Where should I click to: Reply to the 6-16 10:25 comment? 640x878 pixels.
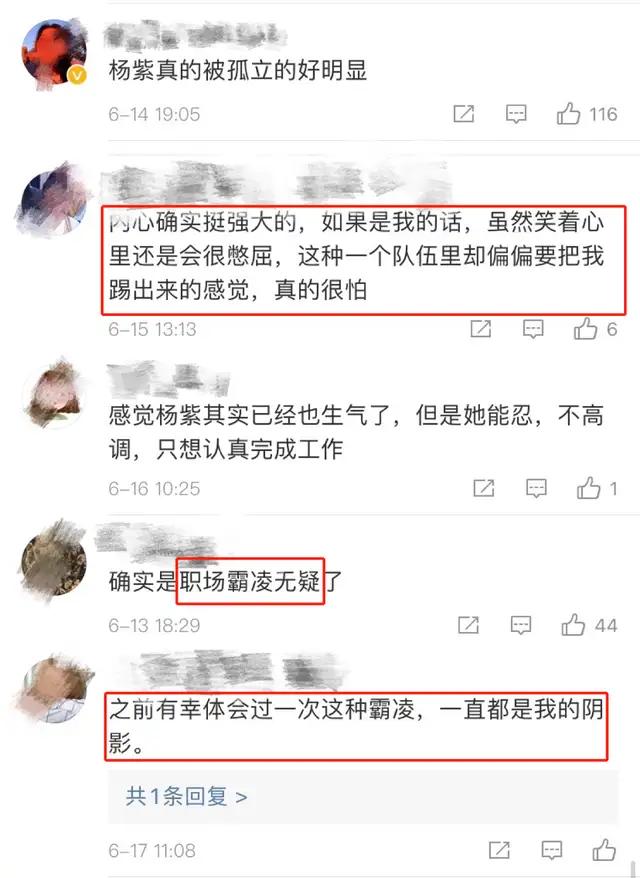click(x=536, y=489)
